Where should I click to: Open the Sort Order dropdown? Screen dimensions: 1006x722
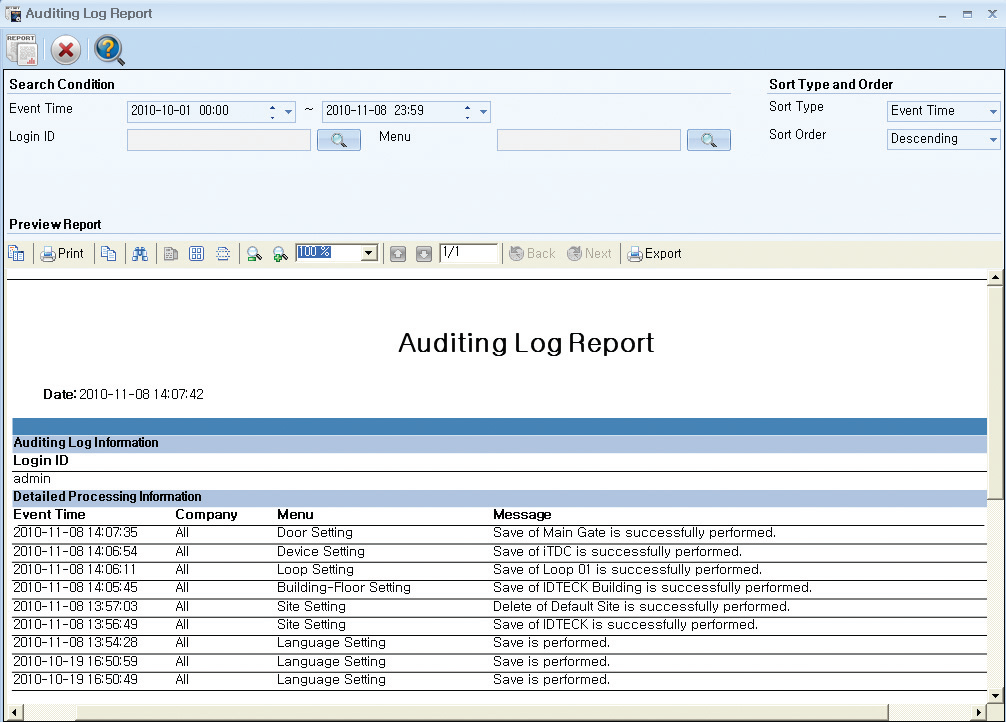click(992, 140)
